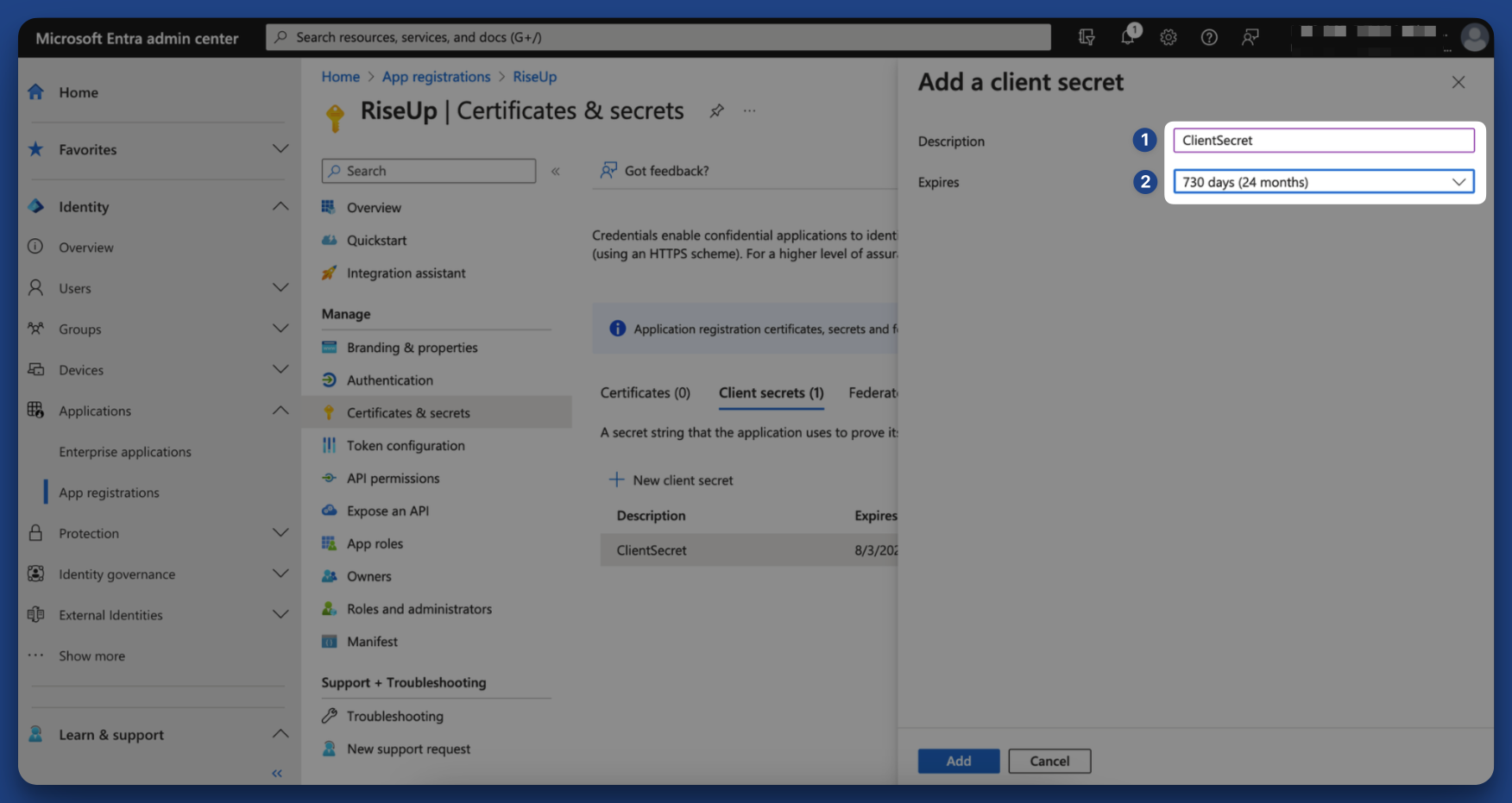Click the notifications bell icon

1128,37
